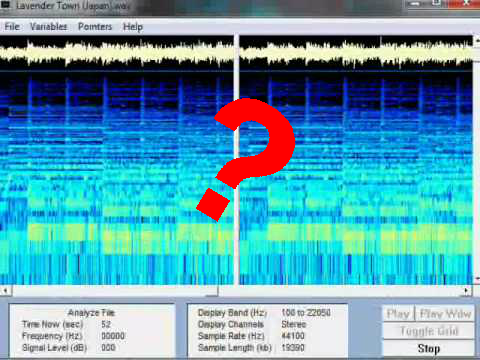Click the right scroll arrow under the spectrogram
Viewport: 480px width, 360px height.
click(x=466, y=291)
